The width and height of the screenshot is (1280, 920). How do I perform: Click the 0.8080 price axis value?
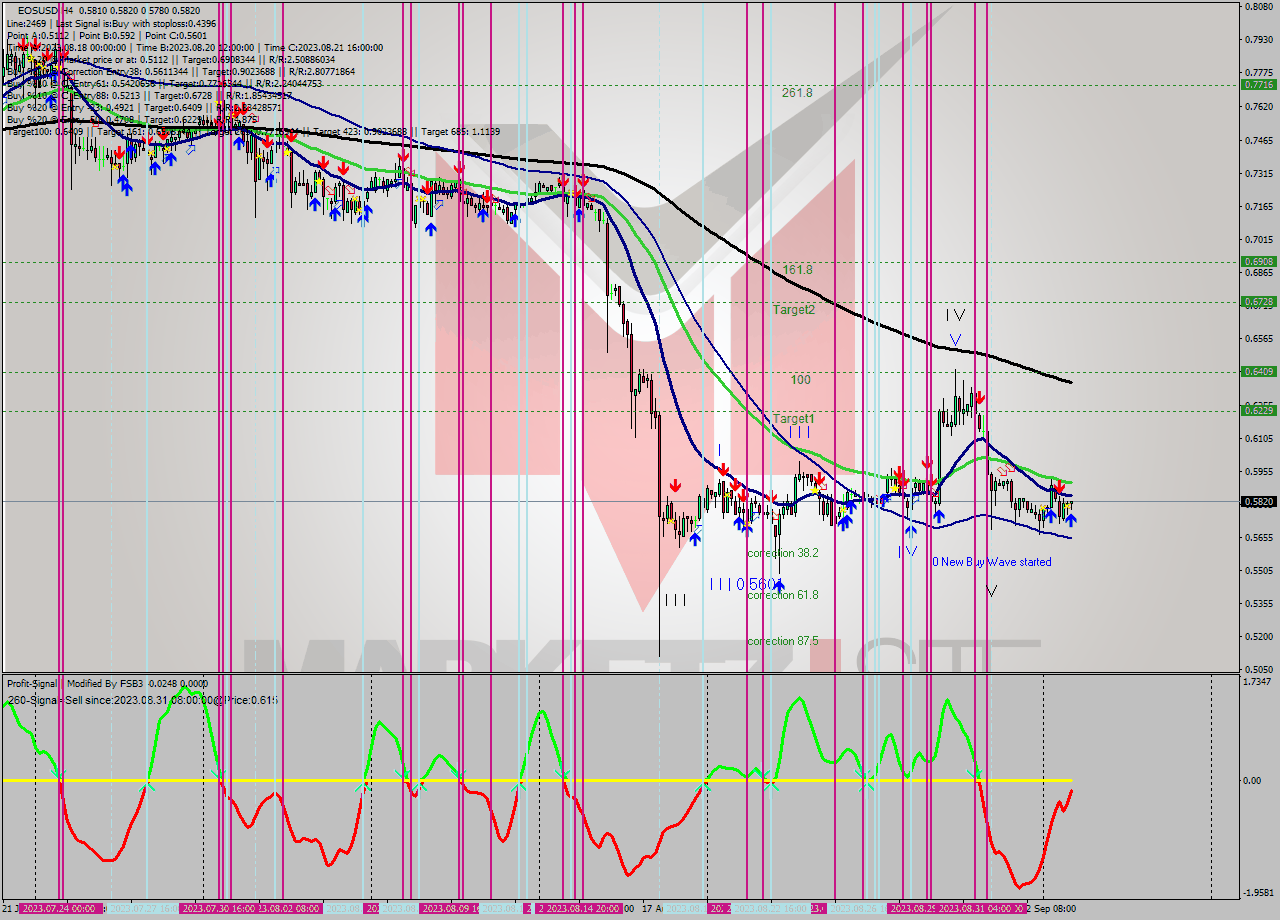(1258, 7)
